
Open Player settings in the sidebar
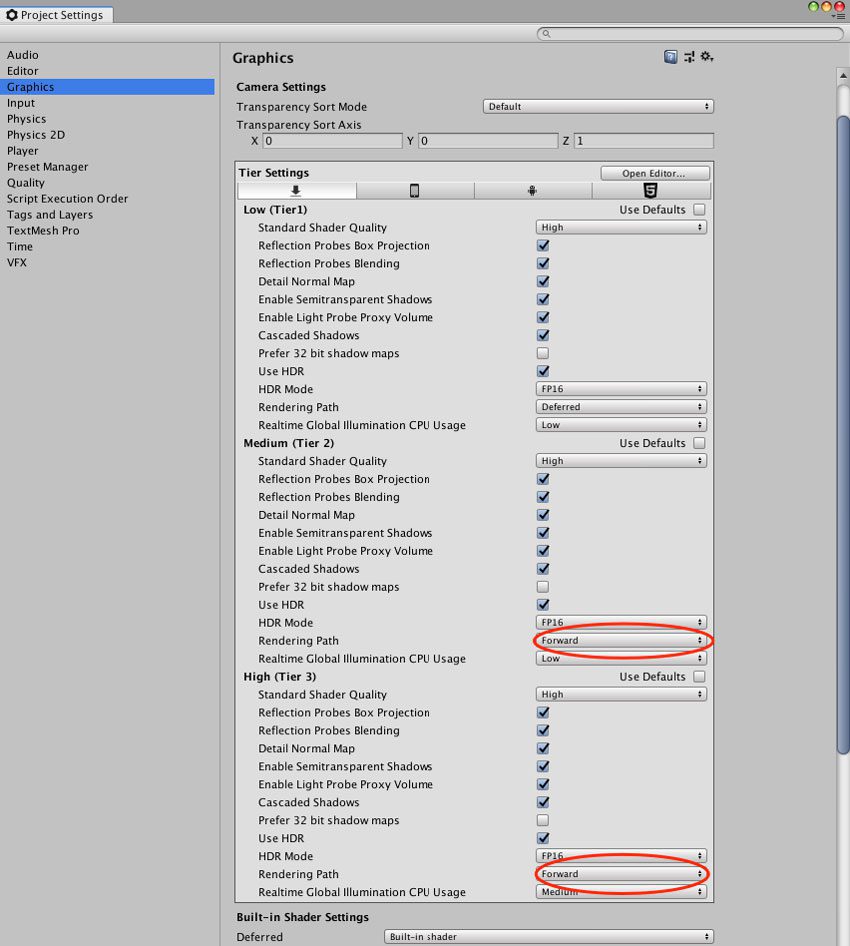(23, 151)
